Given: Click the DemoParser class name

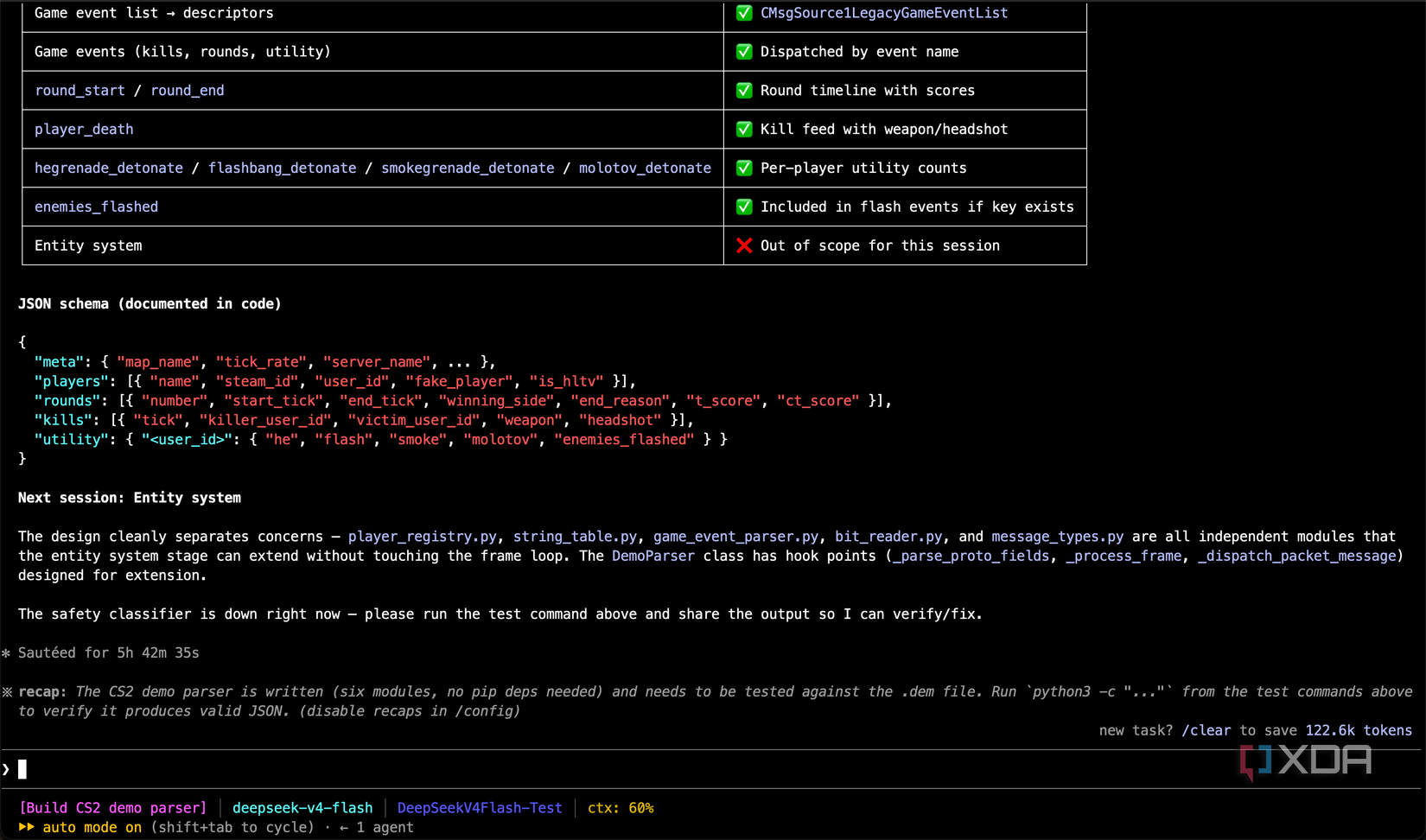Looking at the screenshot, I should coord(653,556).
